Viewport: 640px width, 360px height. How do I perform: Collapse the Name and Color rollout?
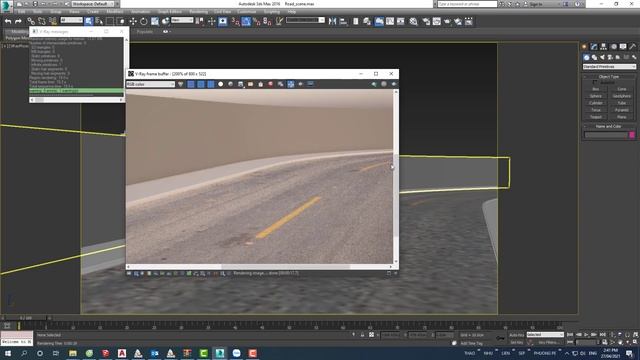(609, 126)
